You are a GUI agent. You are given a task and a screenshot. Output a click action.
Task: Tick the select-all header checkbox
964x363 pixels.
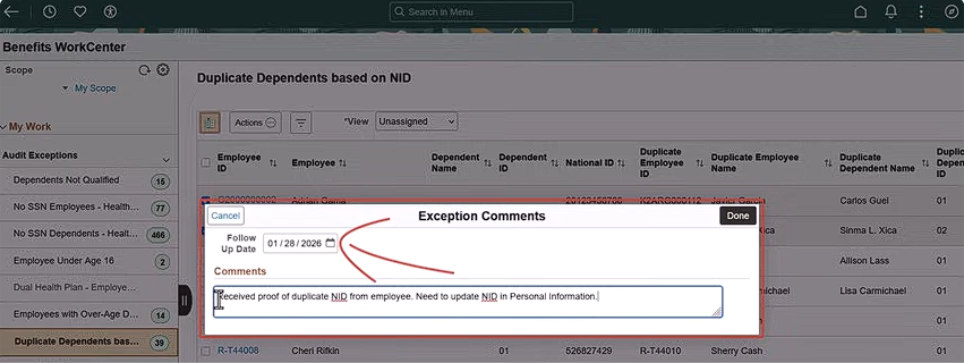pos(205,163)
